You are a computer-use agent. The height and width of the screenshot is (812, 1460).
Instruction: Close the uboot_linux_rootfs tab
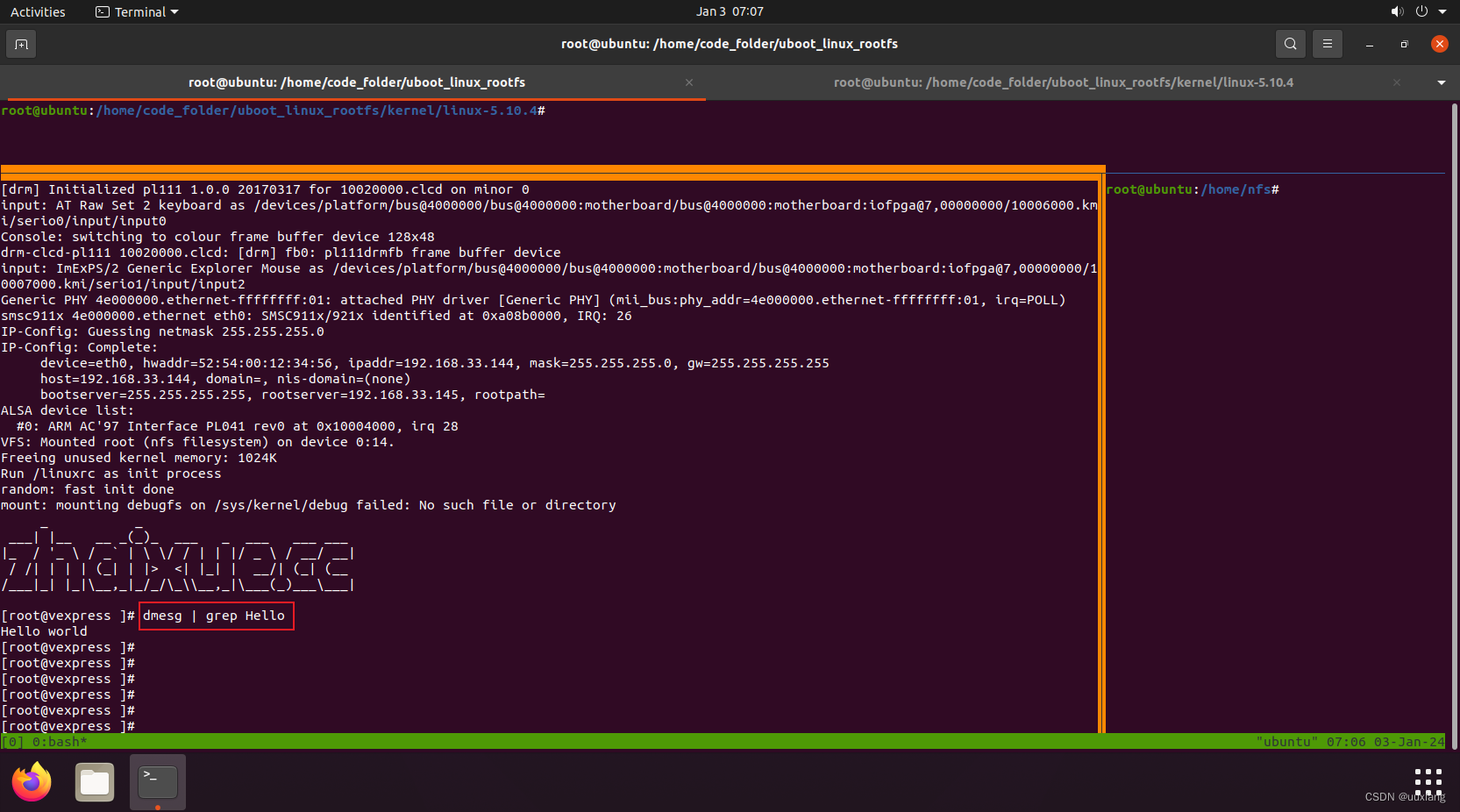tap(689, 82)
